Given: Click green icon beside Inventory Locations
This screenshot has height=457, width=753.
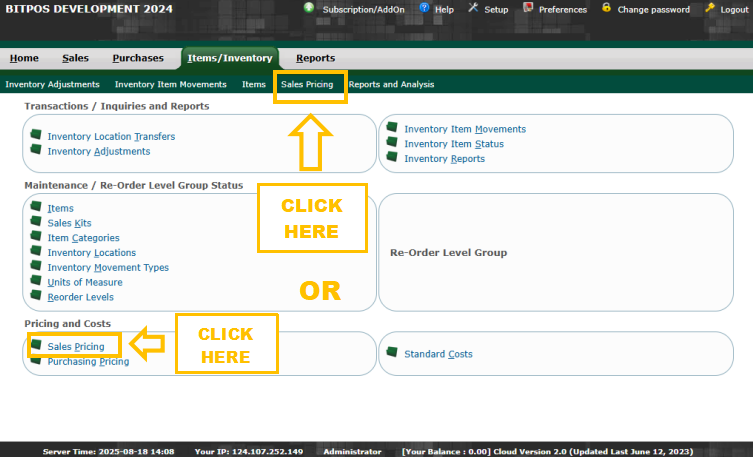Looking at the screenshot, I should (x=36, y=251).
